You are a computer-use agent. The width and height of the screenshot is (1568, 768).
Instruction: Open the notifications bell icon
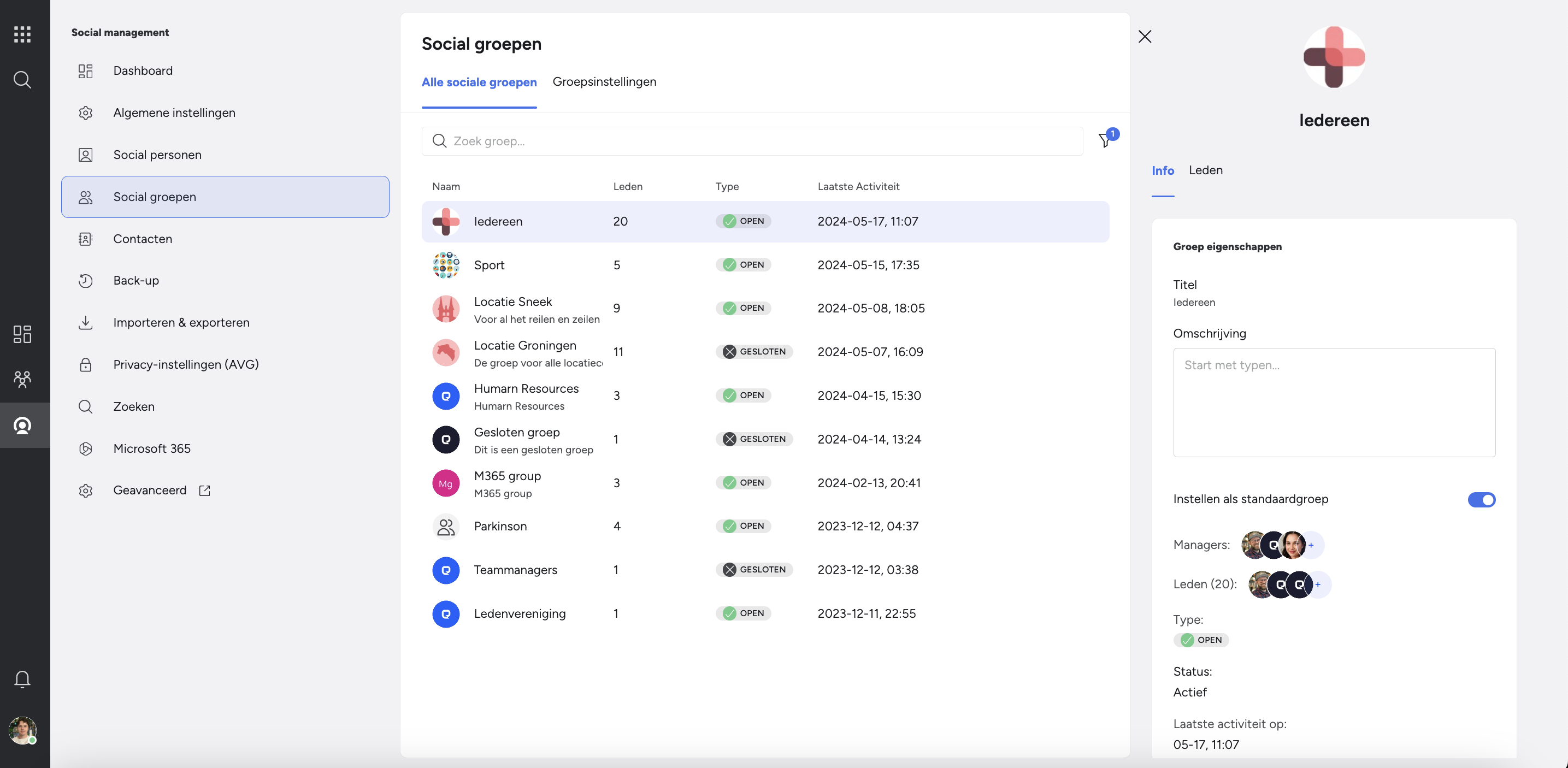coord(22,678)
